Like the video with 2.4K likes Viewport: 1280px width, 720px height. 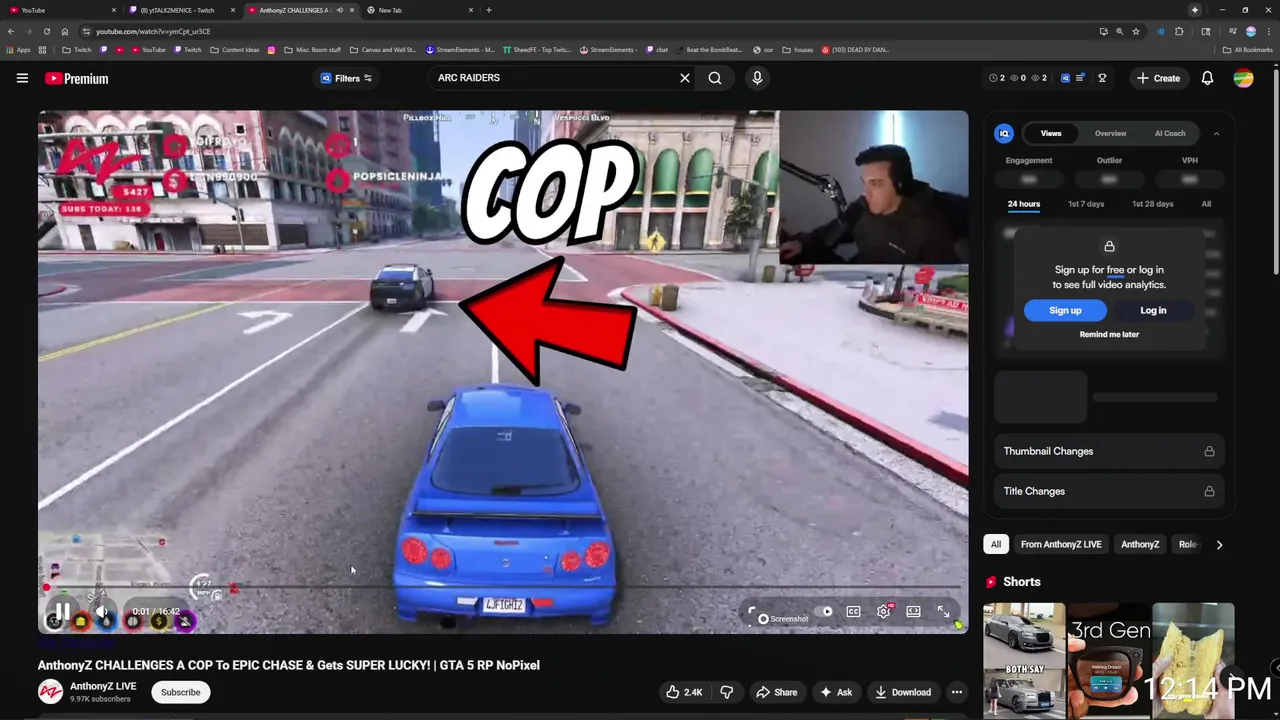coord(685,692)
